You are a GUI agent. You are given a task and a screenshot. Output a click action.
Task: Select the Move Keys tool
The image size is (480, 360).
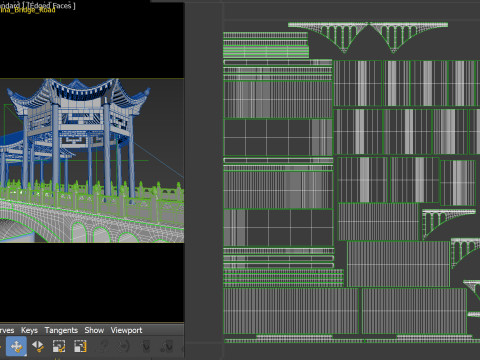[17, 346]
